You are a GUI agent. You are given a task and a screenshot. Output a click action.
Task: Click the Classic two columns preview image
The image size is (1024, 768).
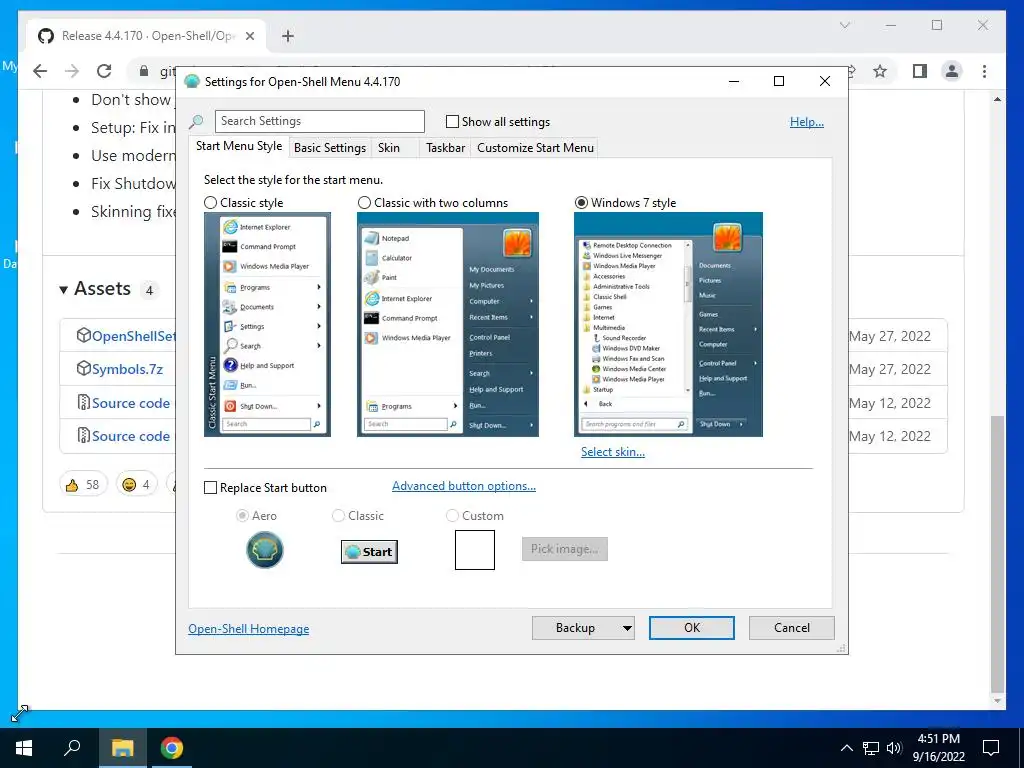(x=448, y=325)
